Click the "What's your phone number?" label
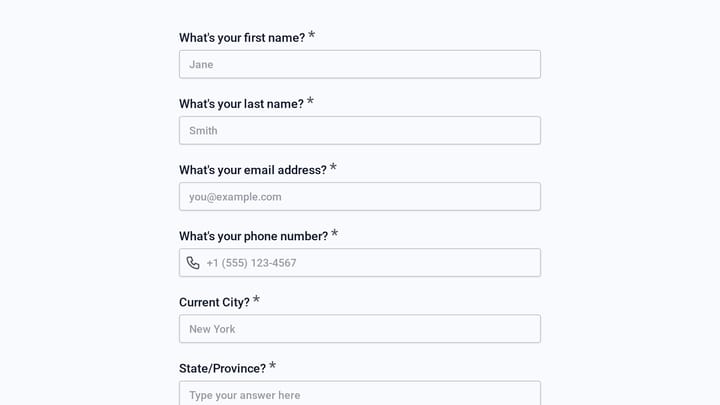The image size is (720, 405). [x=253, y=236]
